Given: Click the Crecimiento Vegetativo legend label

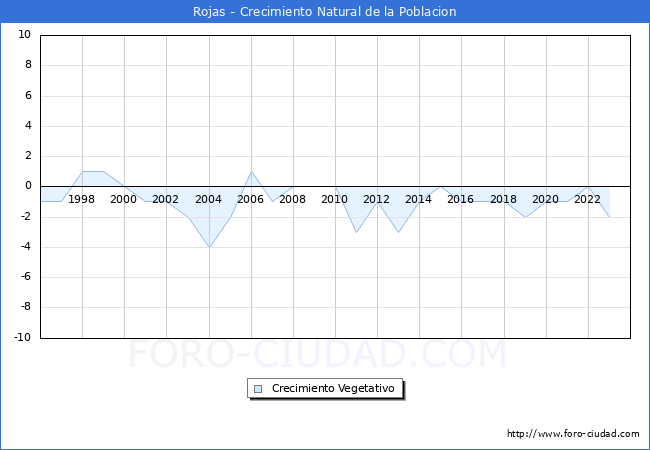Looking at the screenshot, I should pyautogui.click(x=333, y=388).
